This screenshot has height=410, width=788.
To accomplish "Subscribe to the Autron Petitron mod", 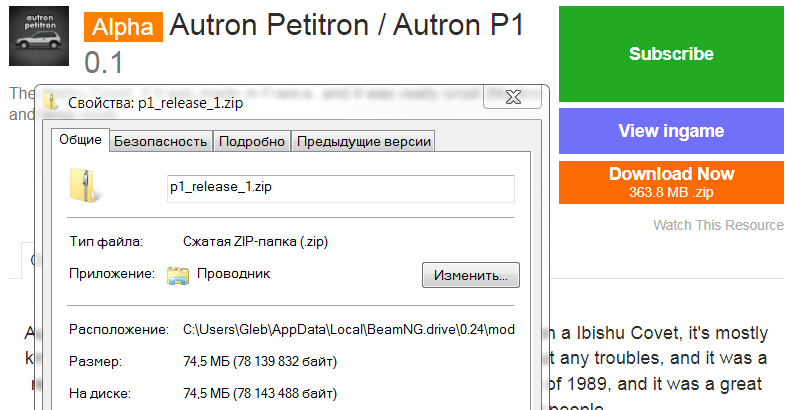I will pyautogui.click(x=671, y=54).
